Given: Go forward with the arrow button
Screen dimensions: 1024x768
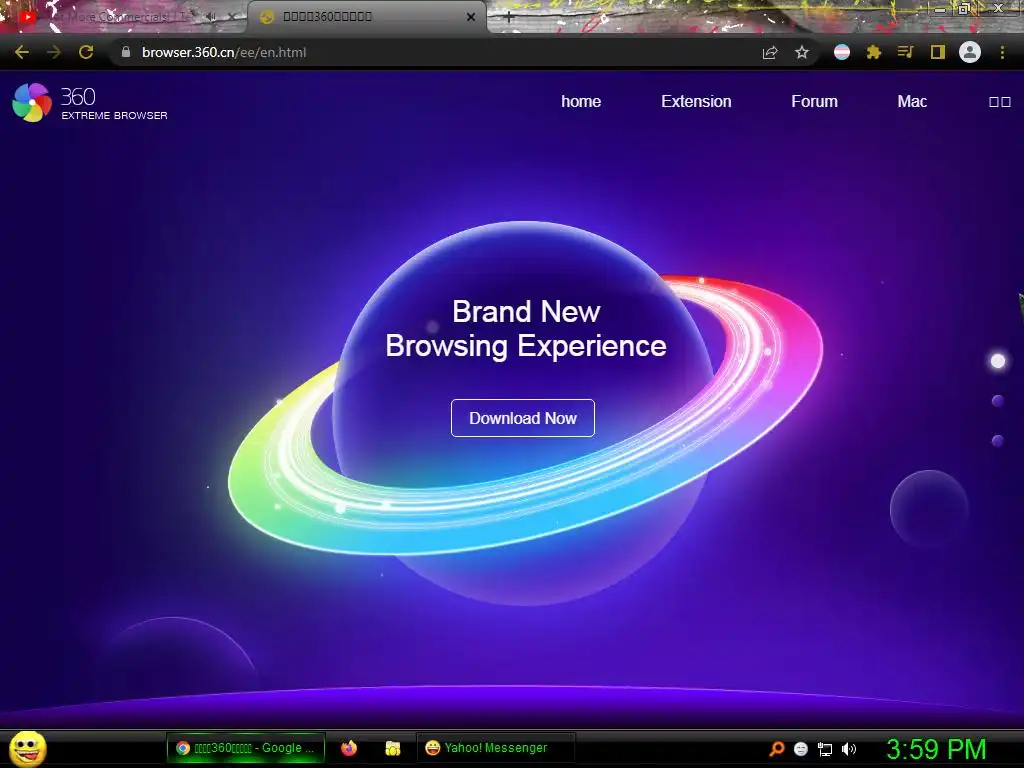Looking at the screenshot, I should (x=54, y=52).
